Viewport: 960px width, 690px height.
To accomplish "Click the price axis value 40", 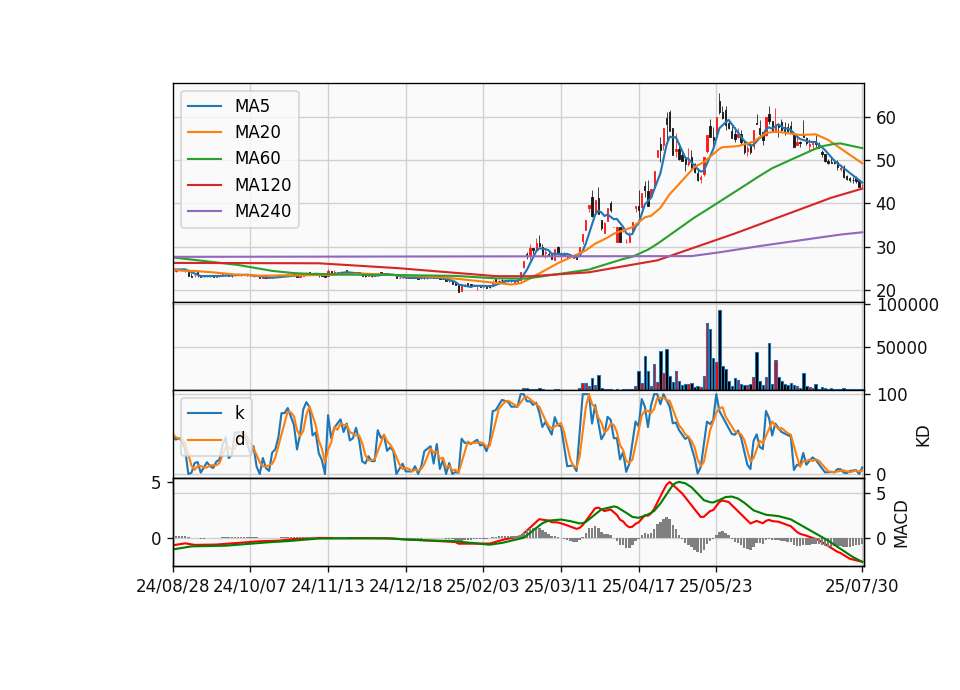I will (x=886, y=204).
